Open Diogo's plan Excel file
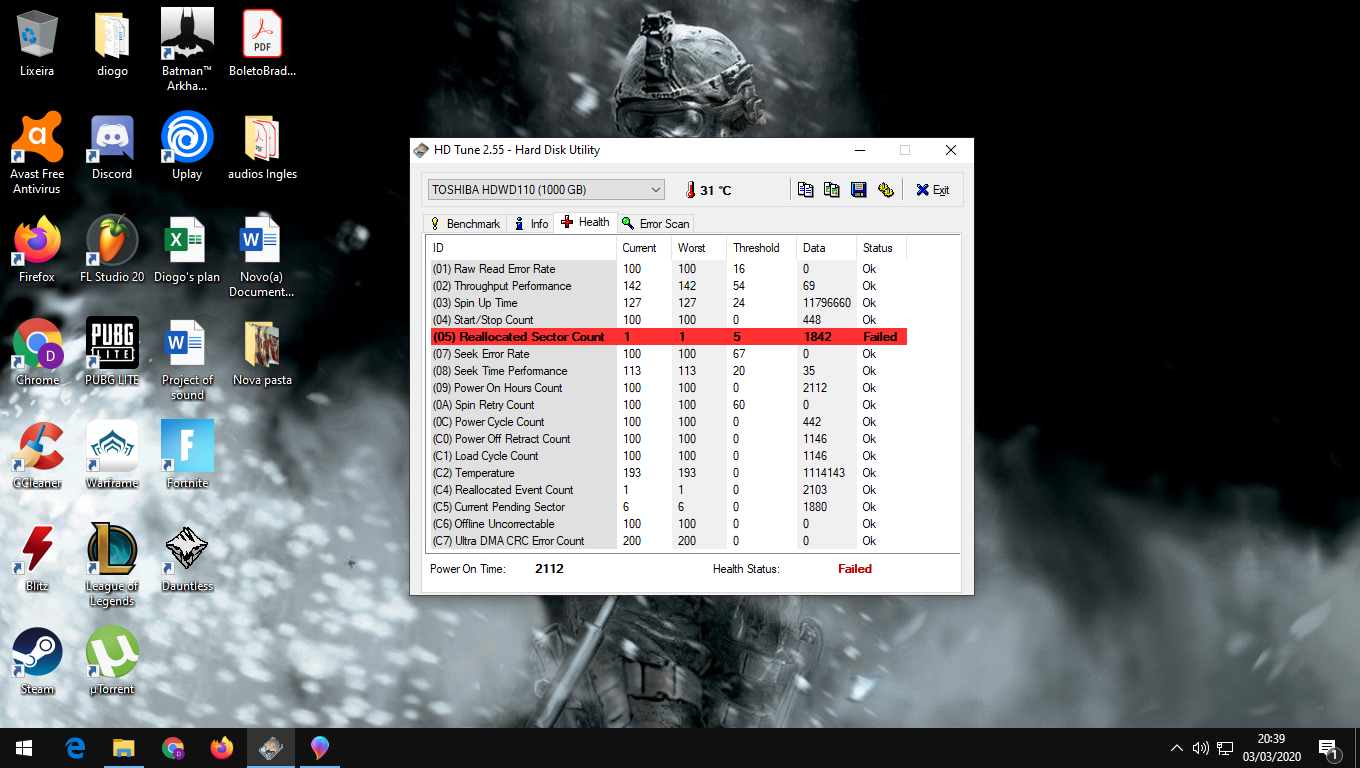The height and width of the screenshot is (768, 1360). pyautogui.click(x=187, y=250)
